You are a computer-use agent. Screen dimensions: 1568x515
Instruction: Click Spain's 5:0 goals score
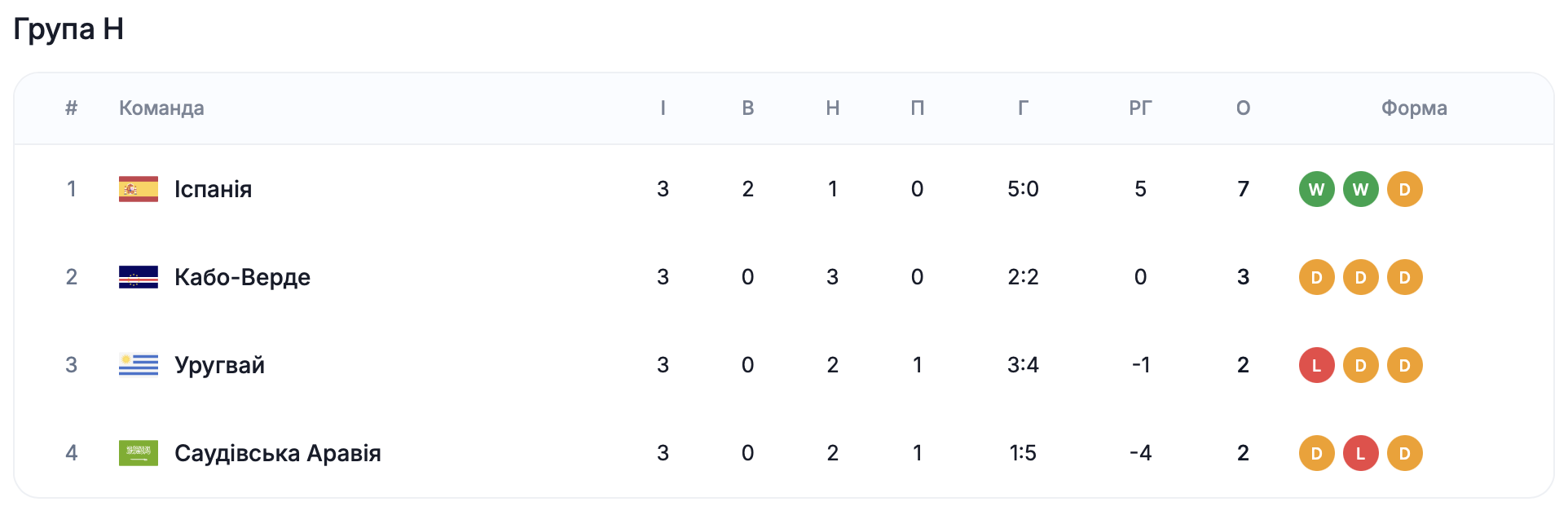pos(1023,189)
